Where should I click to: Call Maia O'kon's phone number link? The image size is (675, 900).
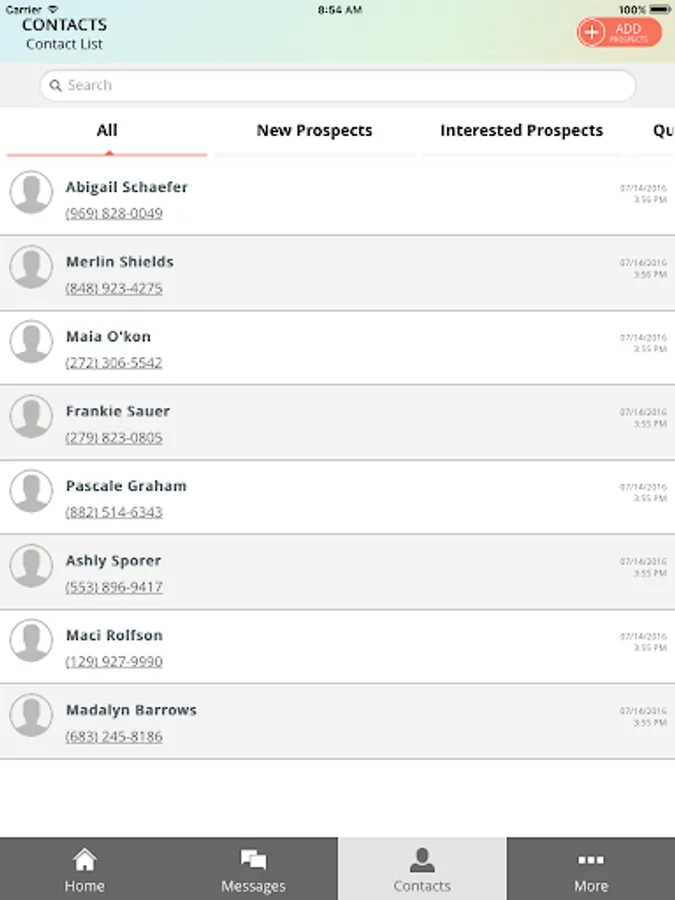click(x=114, y=363)
